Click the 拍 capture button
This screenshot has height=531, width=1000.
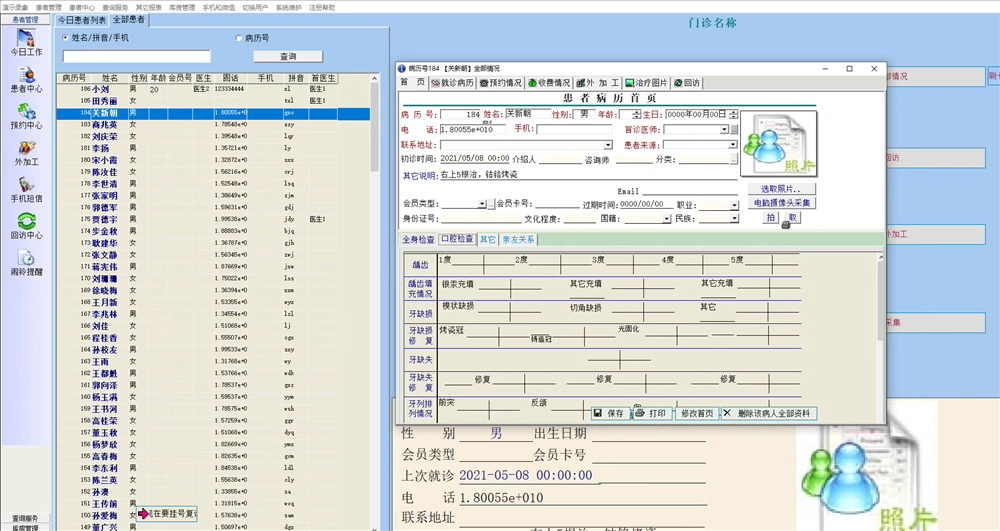(x=770, y=217)
